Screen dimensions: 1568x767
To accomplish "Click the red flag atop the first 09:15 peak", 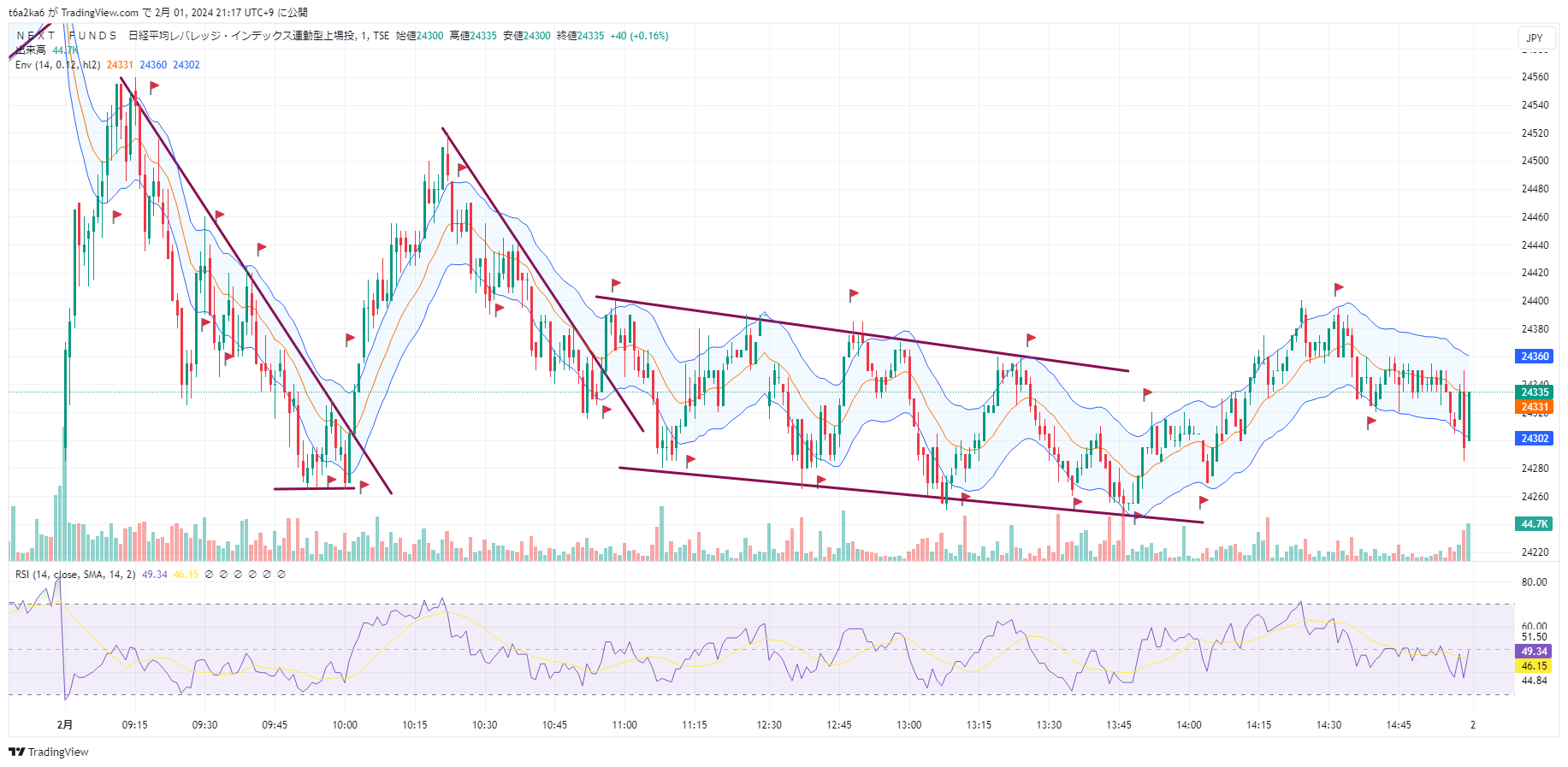I will pyautogui.click(x=154, y=86).
